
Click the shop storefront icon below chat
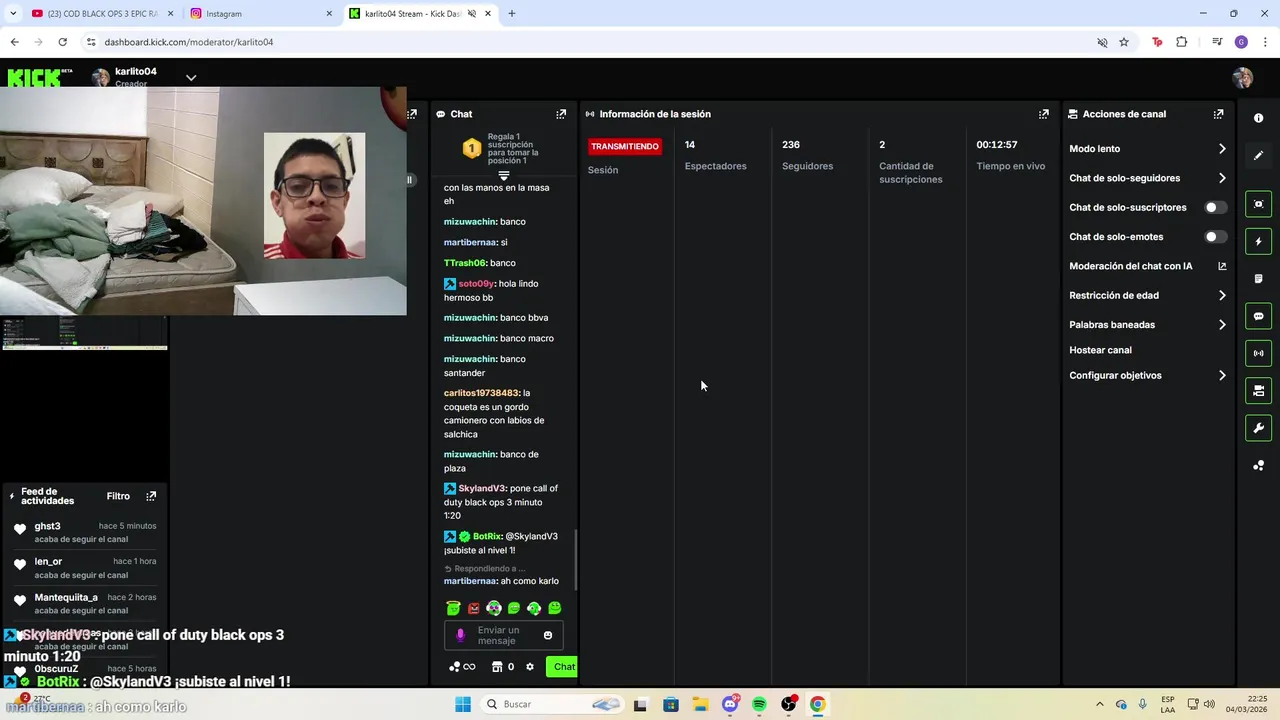(x=496, y=667)
